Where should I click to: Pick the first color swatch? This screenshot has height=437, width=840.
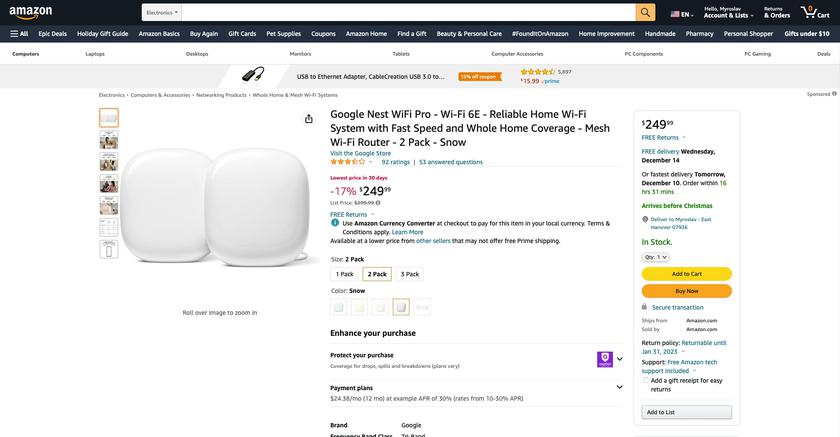point(339,307)
